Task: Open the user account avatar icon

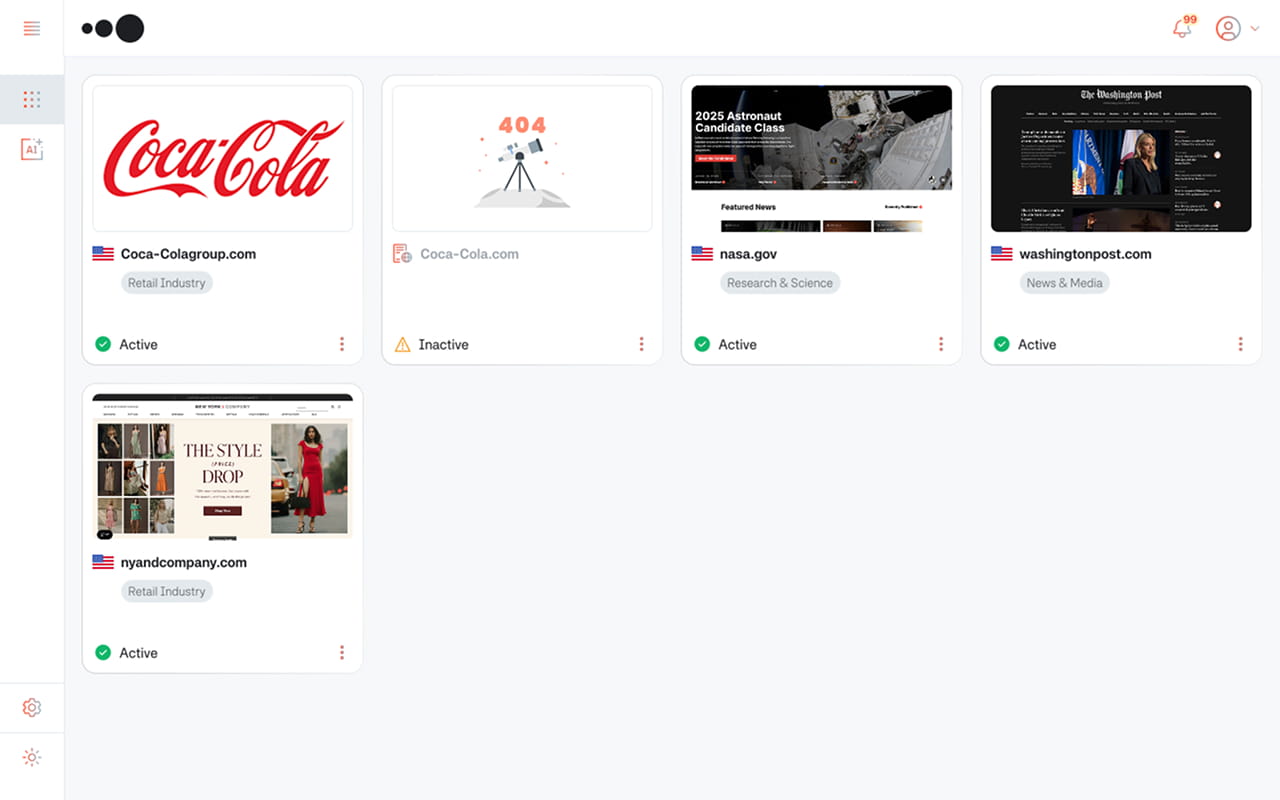Action: coord(1228,28)
